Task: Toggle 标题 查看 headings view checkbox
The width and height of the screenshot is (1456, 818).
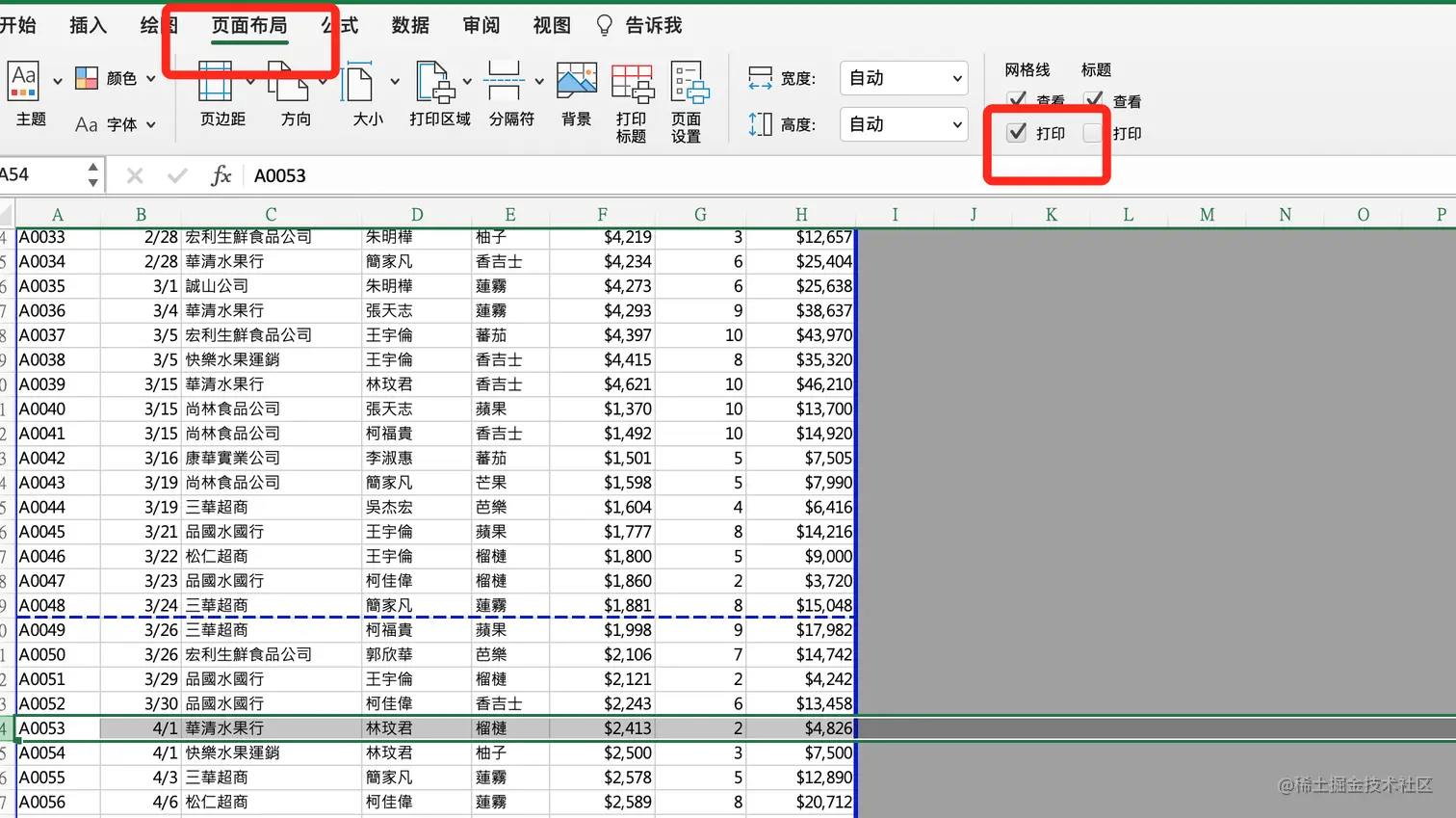Action: point(1093,100)
